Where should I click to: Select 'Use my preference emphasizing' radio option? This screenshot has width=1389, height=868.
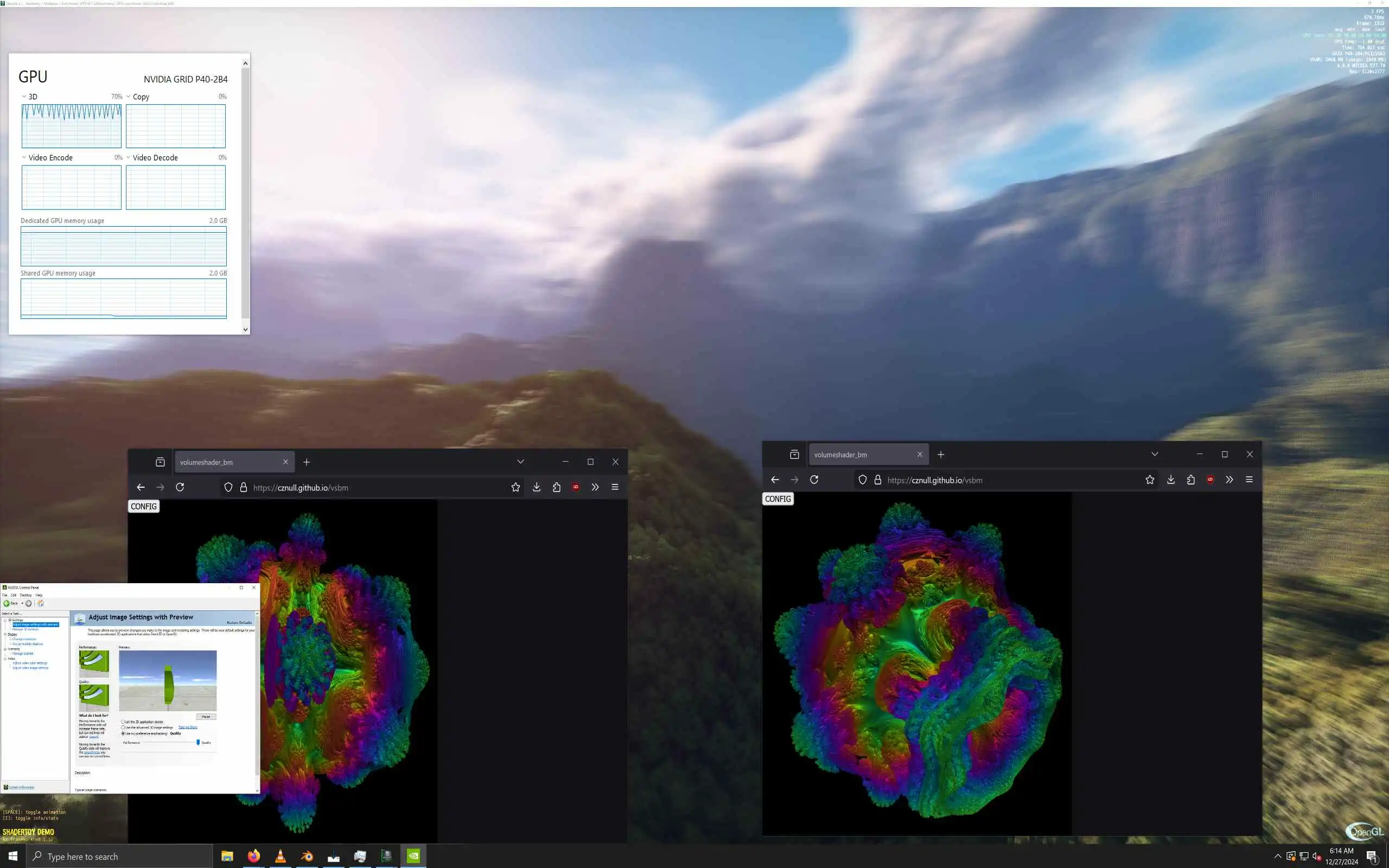tap(123, 733)
